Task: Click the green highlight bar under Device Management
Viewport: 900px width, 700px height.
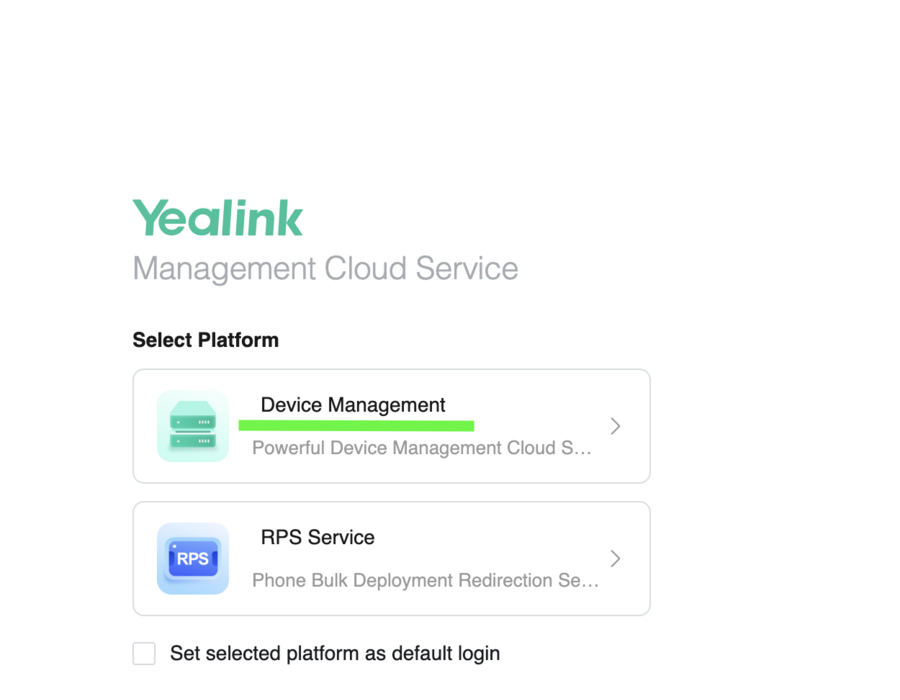Action: click(x=356, y=426)
